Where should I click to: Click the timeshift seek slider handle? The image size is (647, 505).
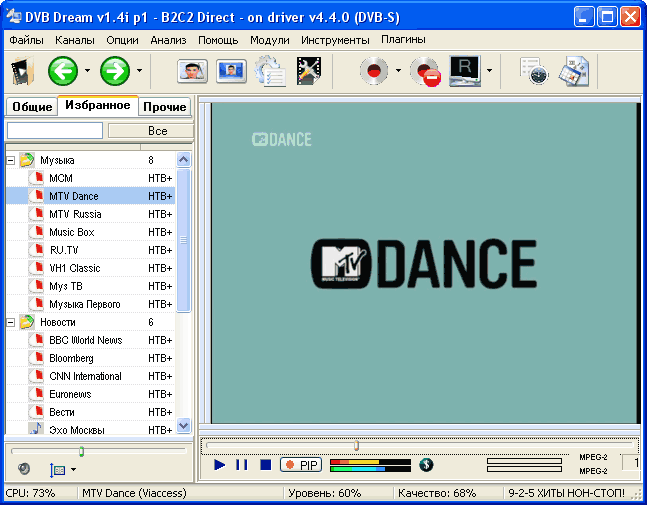[x=357, y=446]
